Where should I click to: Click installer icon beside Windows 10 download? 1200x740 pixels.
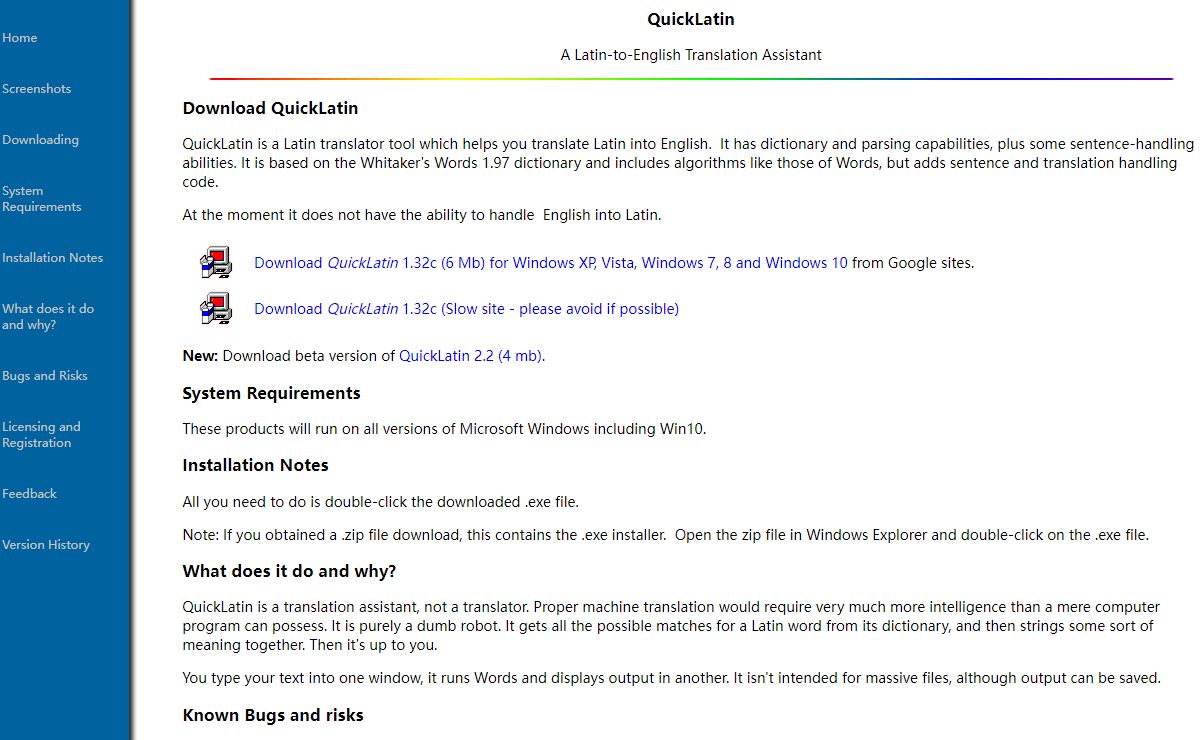(x=216, y=262)
